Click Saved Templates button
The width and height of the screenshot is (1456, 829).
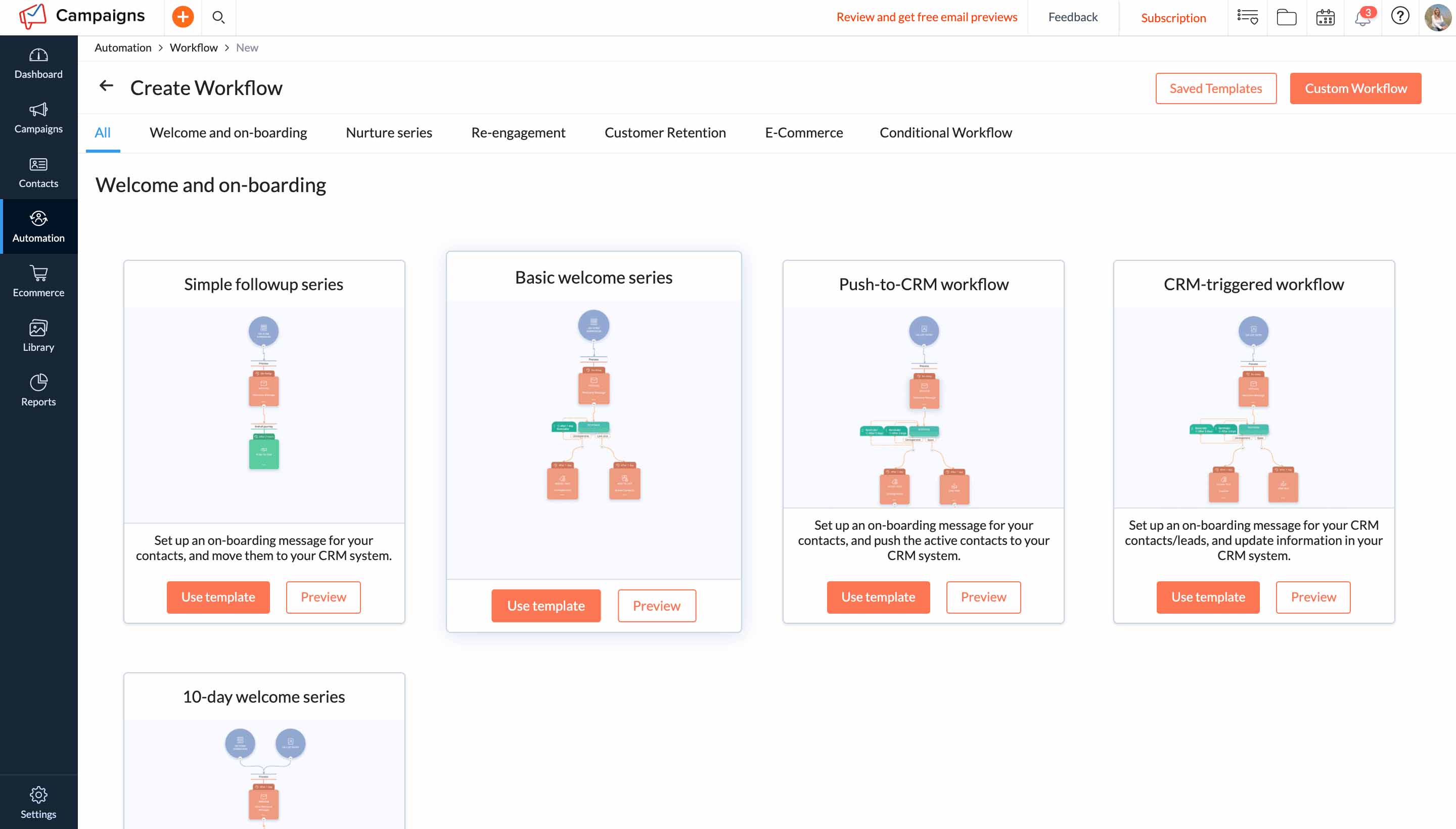pos(1216,88)
